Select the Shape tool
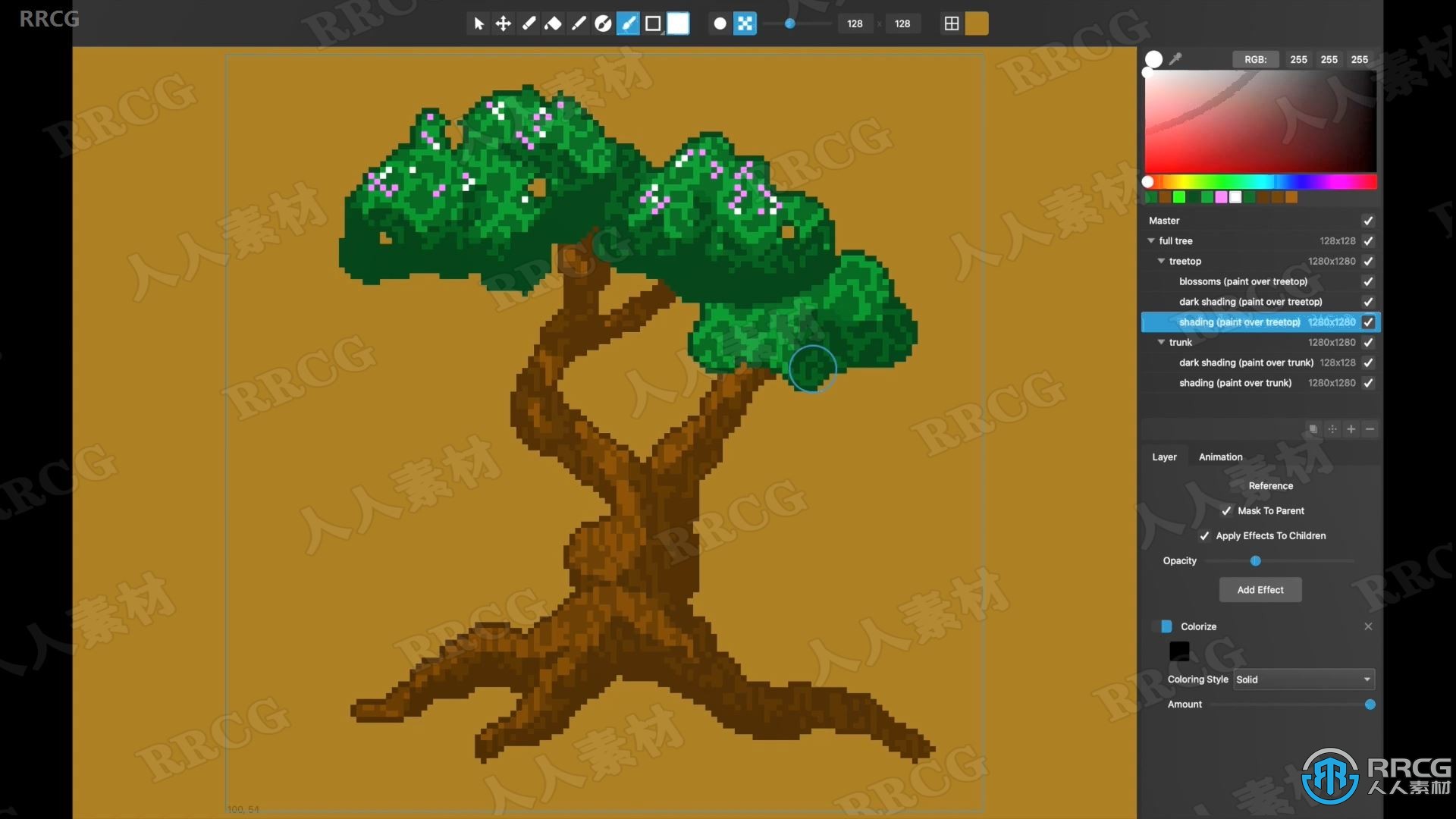This screenshot has width=1456, height=819. [649, 23]
